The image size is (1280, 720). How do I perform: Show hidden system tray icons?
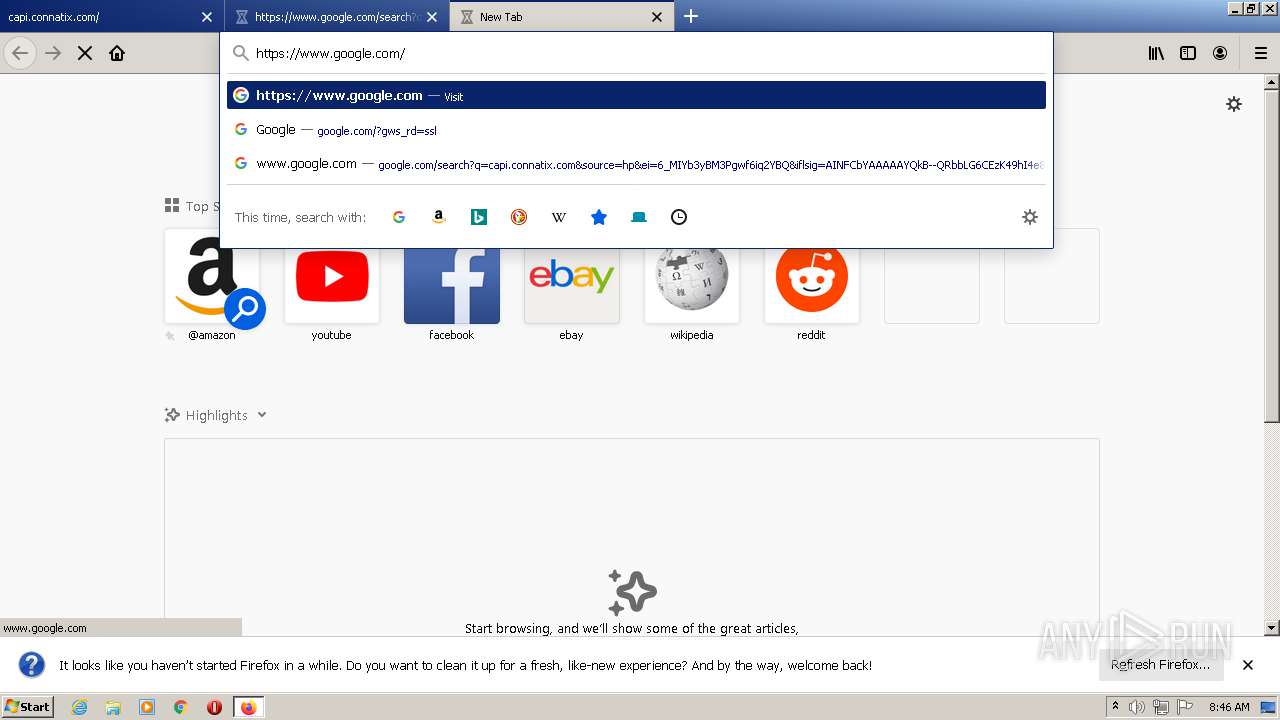1115,707
